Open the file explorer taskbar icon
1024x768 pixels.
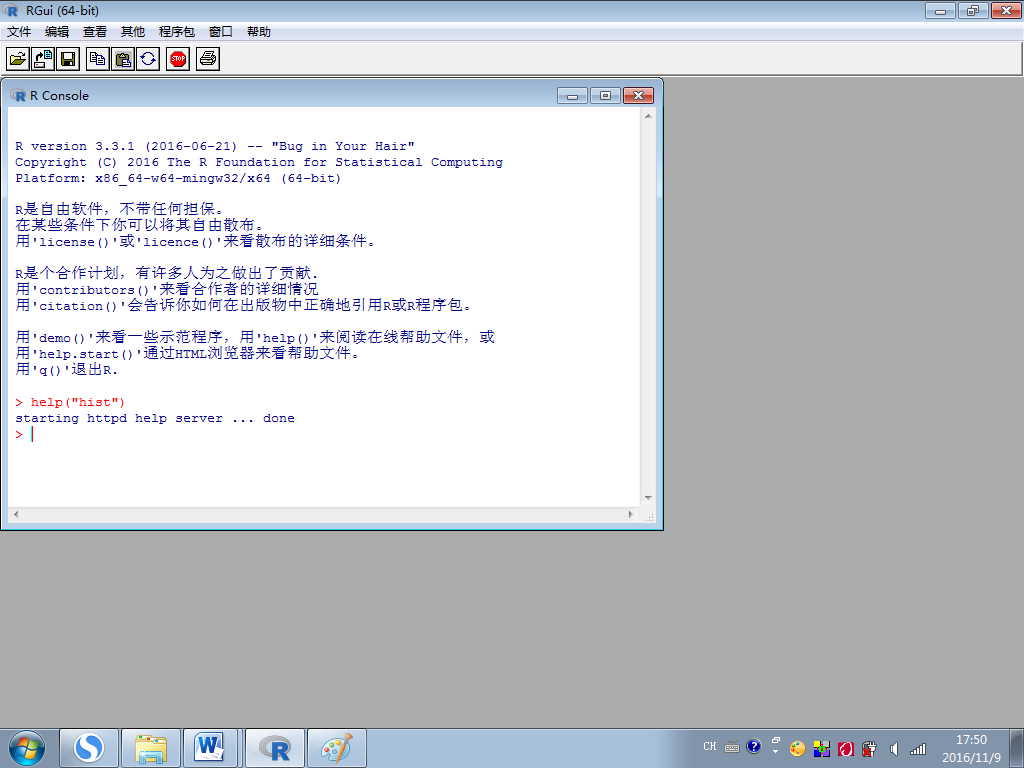click(x=151, y=748)
